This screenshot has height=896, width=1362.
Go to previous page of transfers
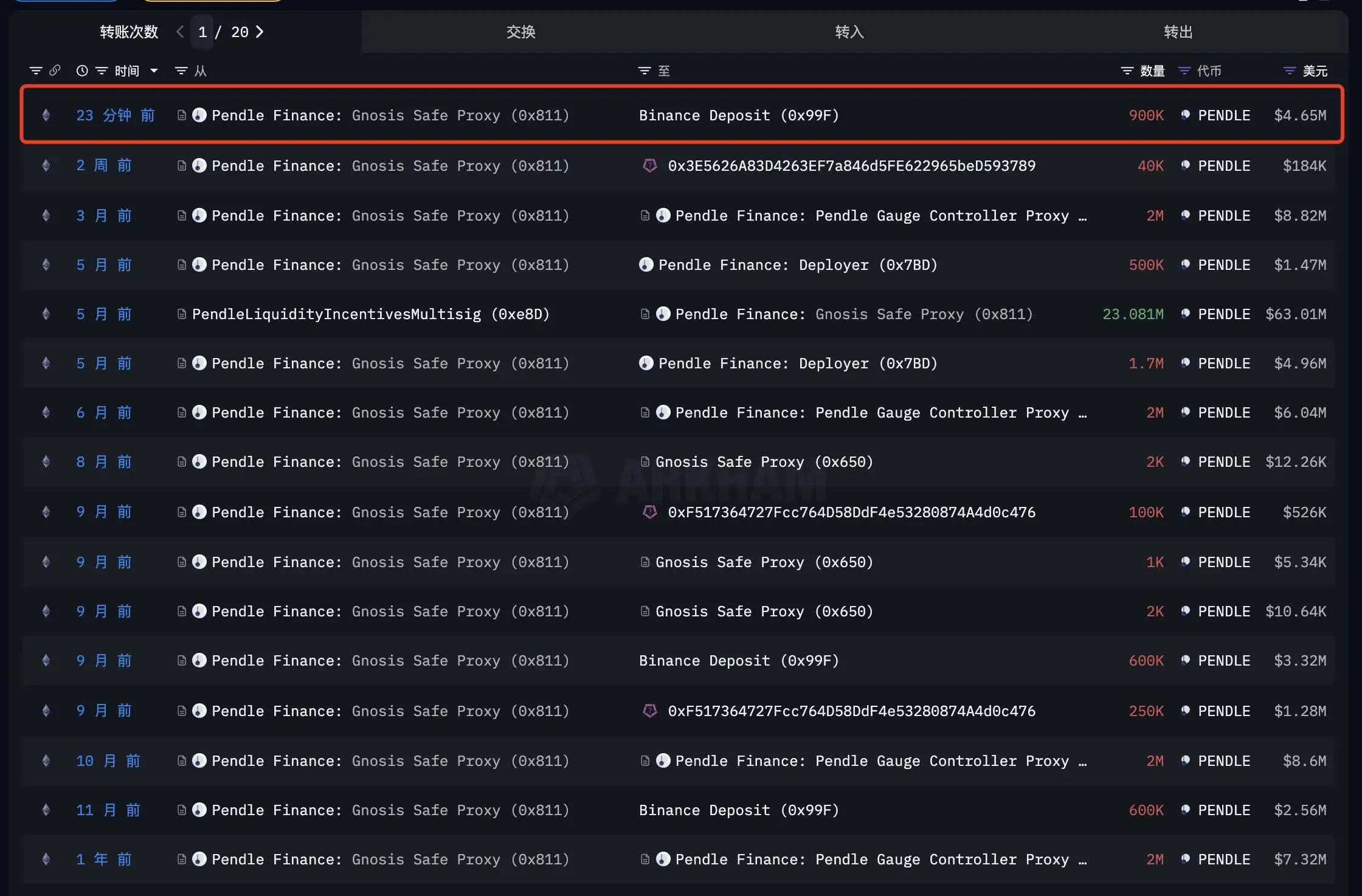(x=180, y=32)
